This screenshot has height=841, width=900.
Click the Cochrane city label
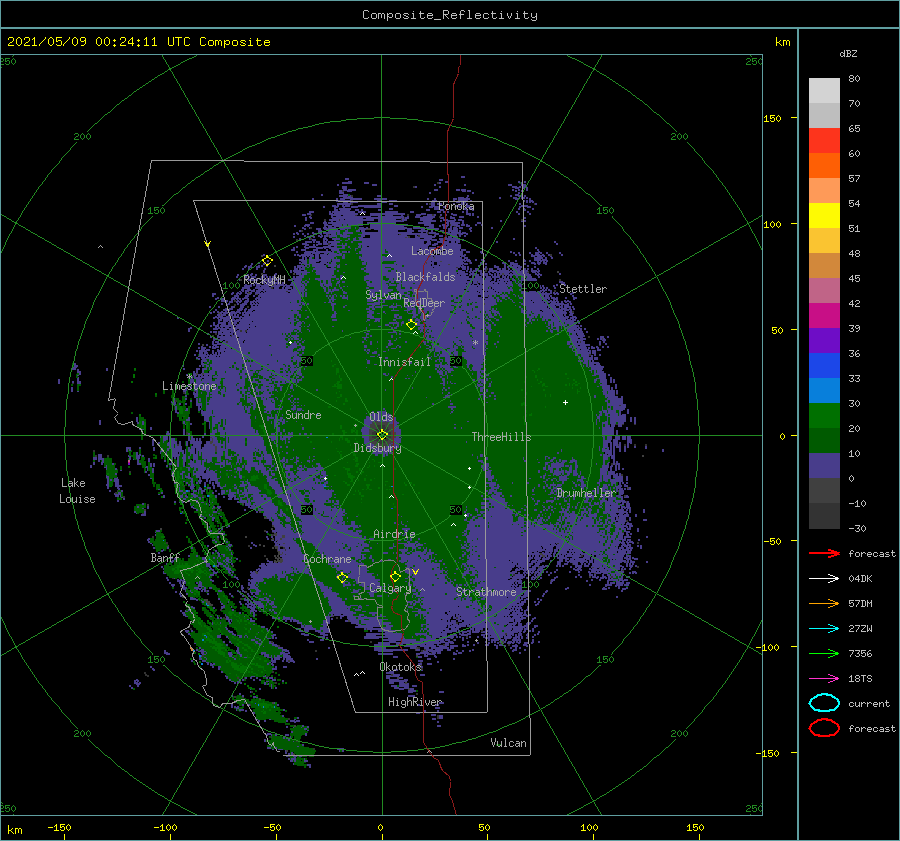[327, 559]
